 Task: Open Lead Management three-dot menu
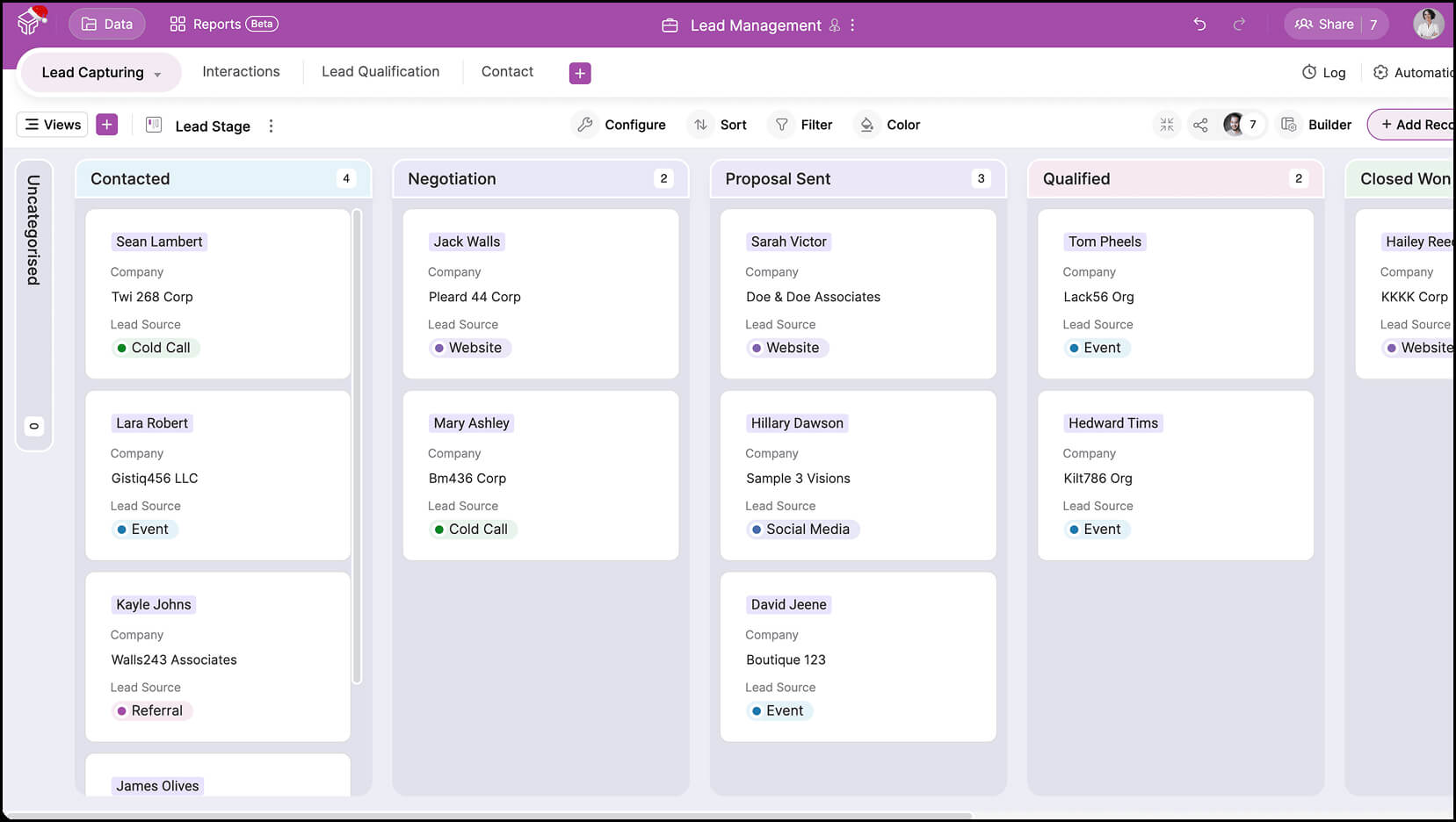click(x=852, y=25)
